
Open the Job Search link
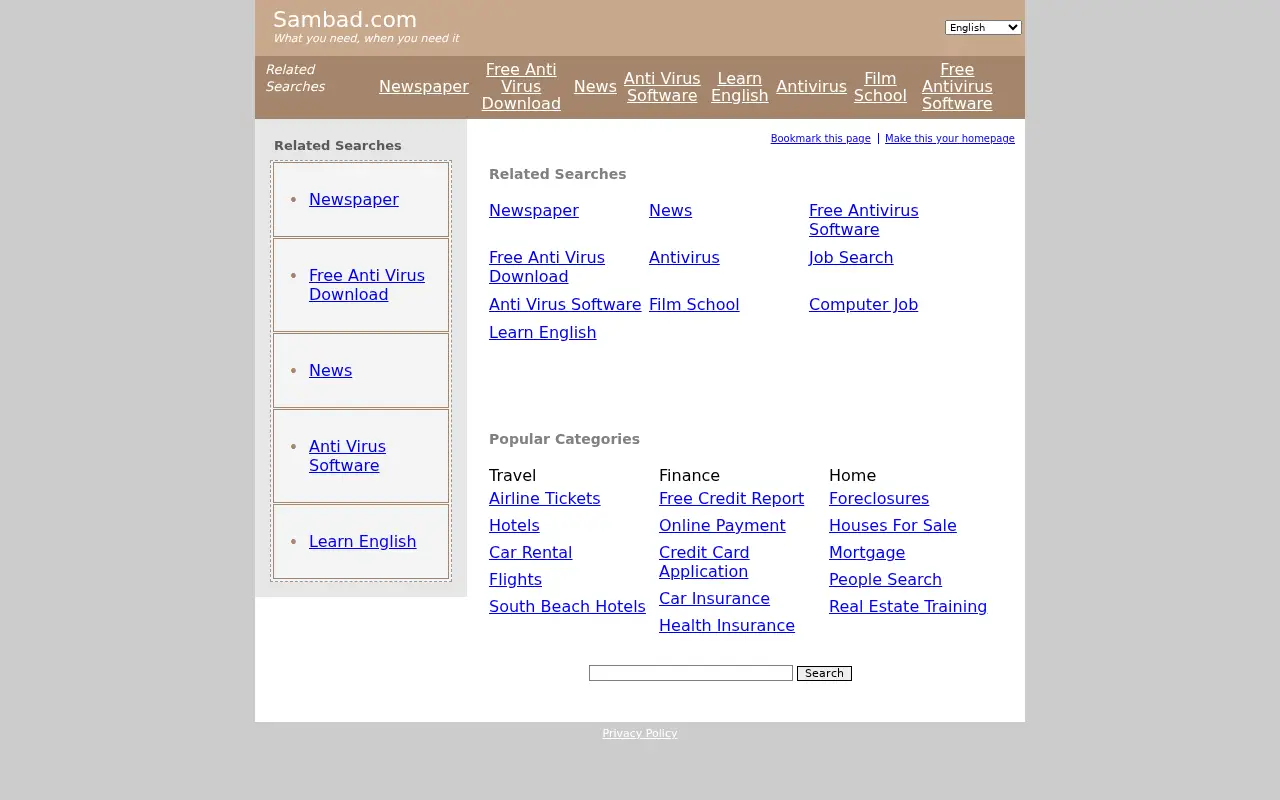tap(851, 257)
